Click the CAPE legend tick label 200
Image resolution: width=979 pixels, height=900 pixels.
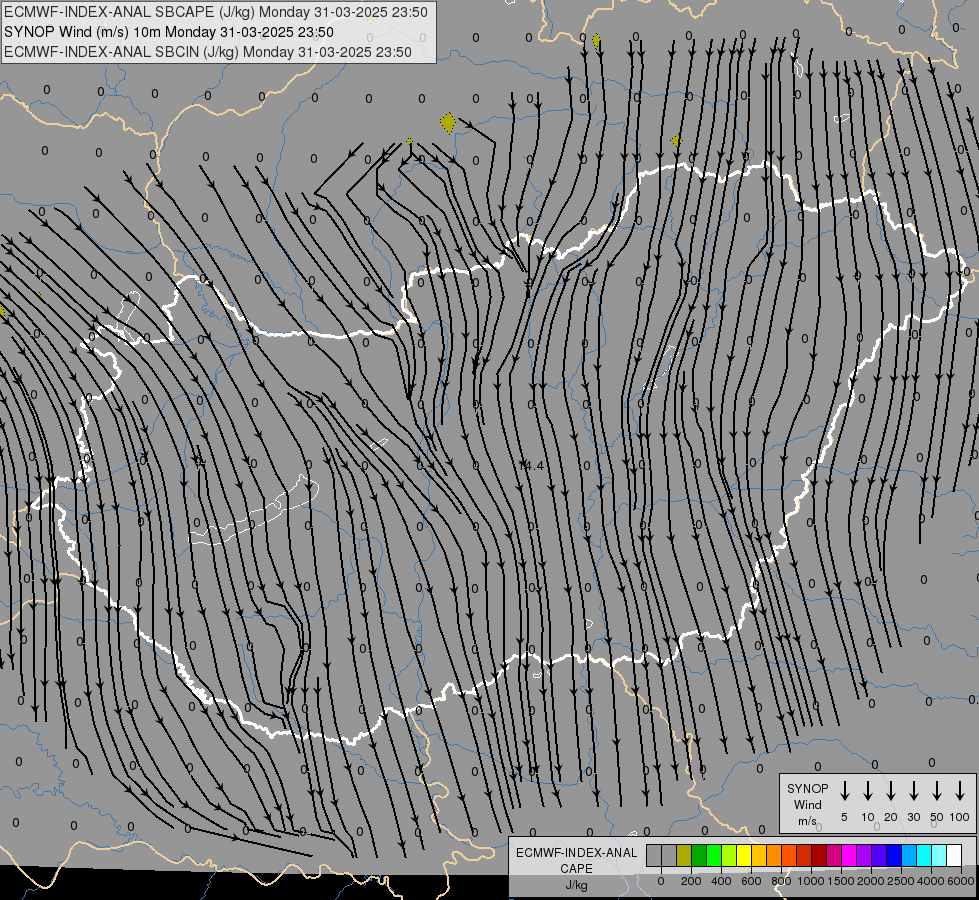[691, 881]
